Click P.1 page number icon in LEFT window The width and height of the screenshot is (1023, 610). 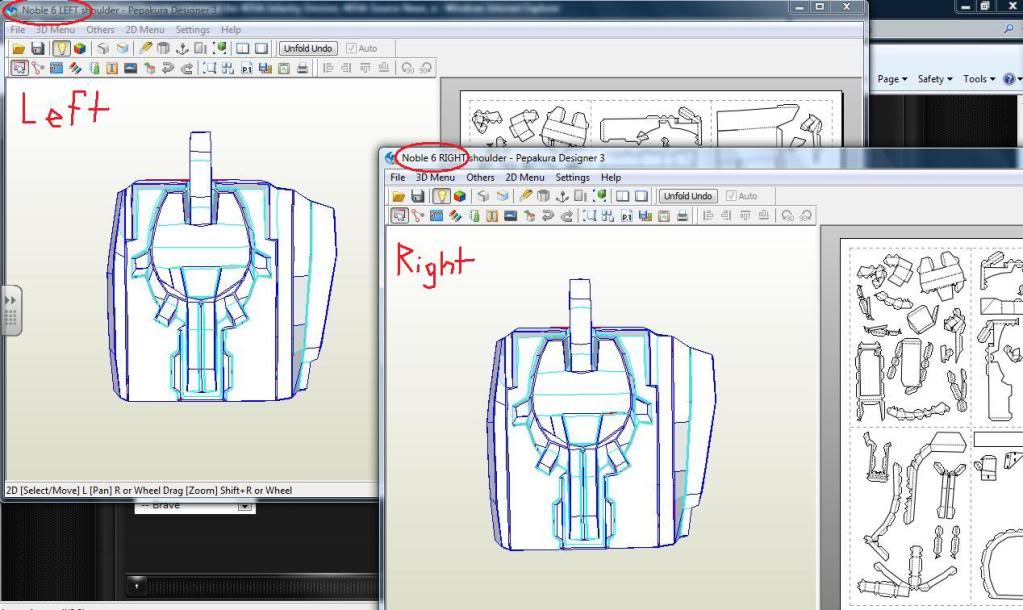tap(247, 68)
